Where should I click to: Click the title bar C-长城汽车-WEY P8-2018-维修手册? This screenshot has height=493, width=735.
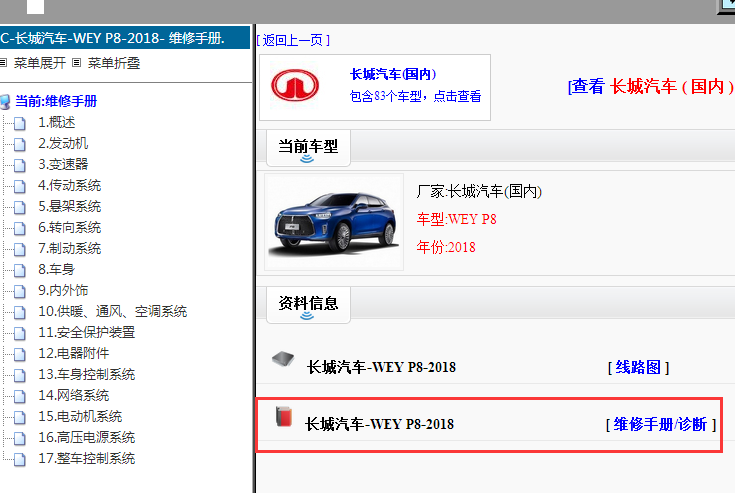tap(125, 37)
